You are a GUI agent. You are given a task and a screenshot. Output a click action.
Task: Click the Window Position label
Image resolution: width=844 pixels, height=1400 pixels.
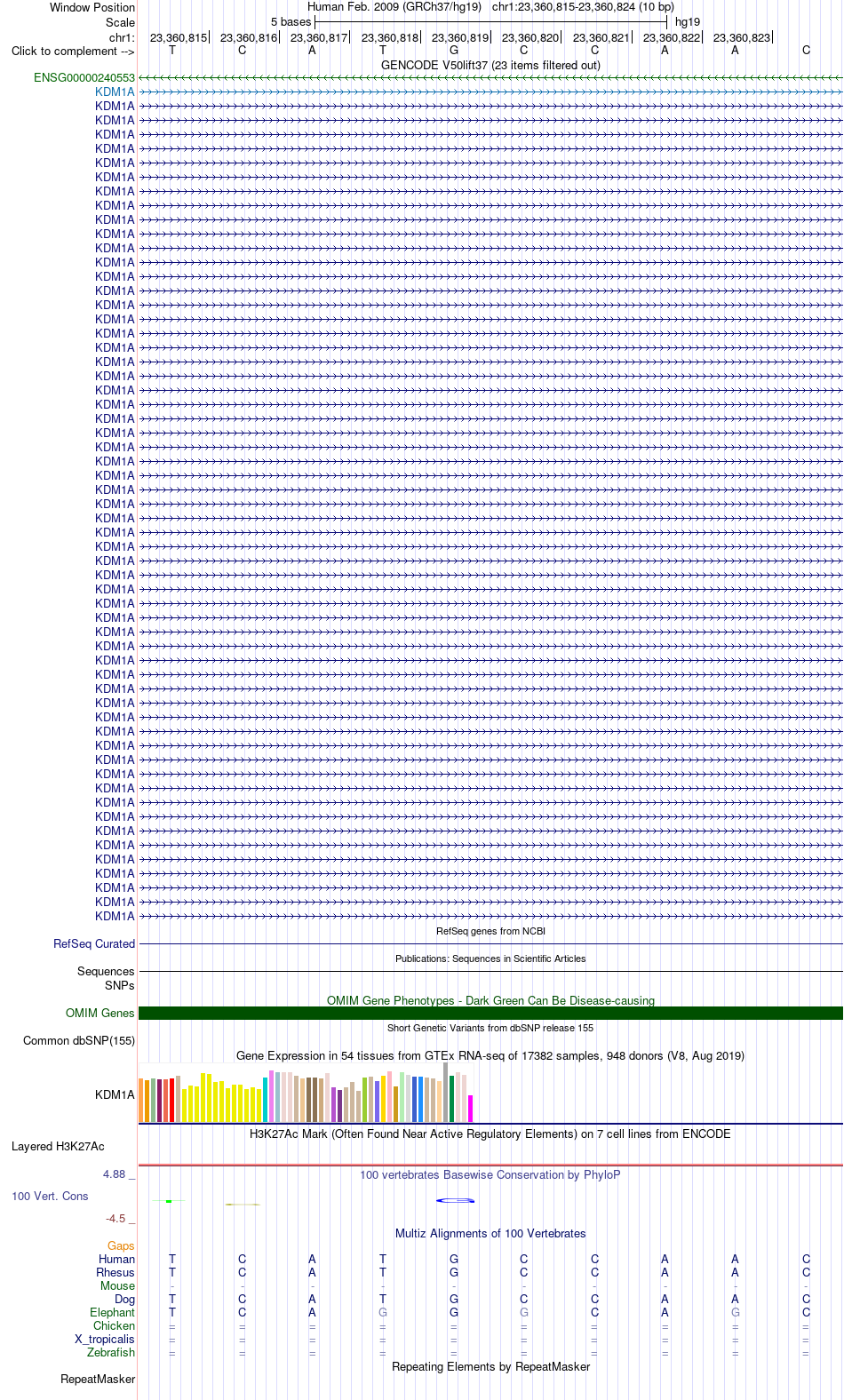tap(92, 8)
